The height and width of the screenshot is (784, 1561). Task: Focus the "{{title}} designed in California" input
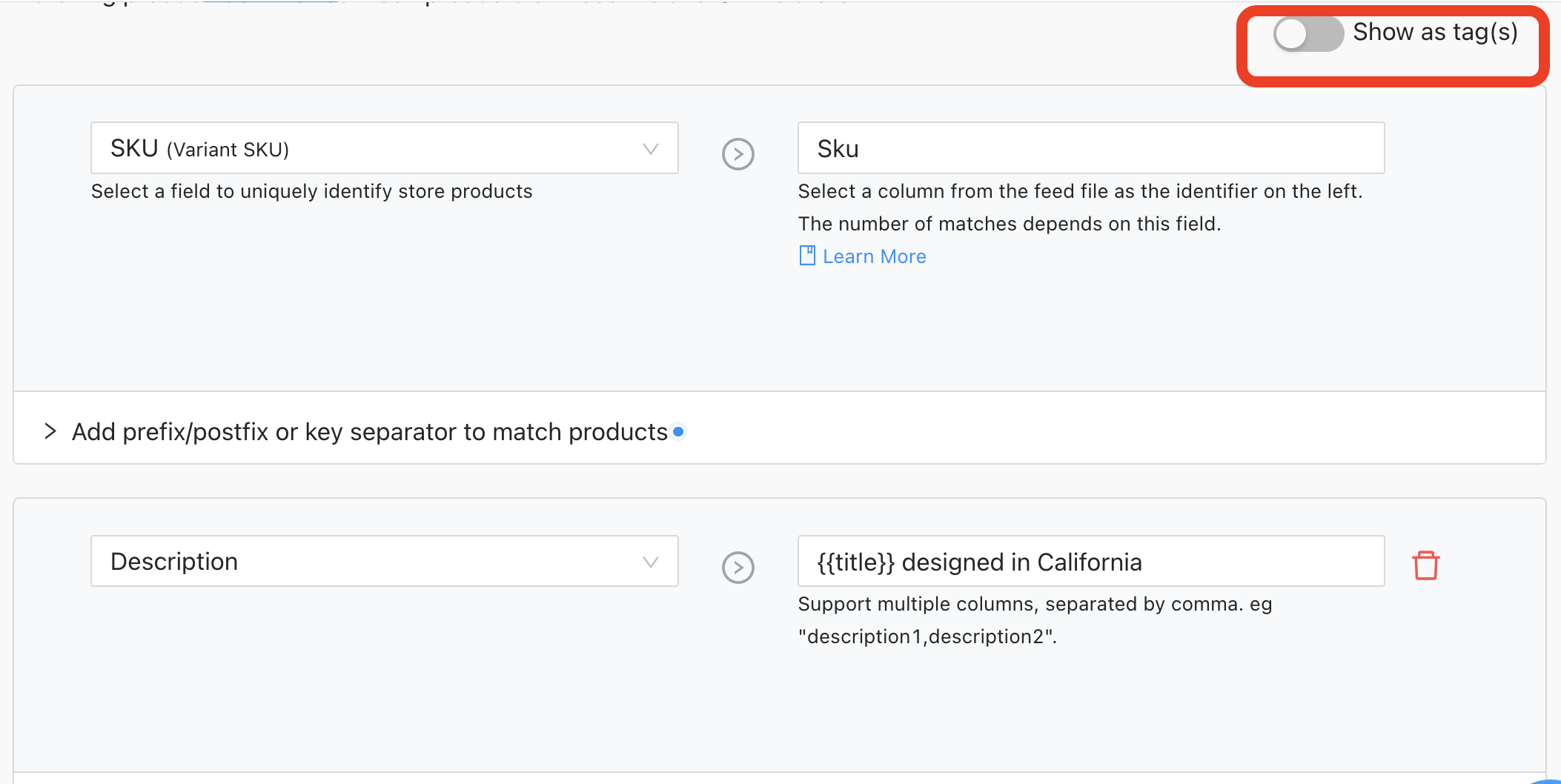(1090, 562)
